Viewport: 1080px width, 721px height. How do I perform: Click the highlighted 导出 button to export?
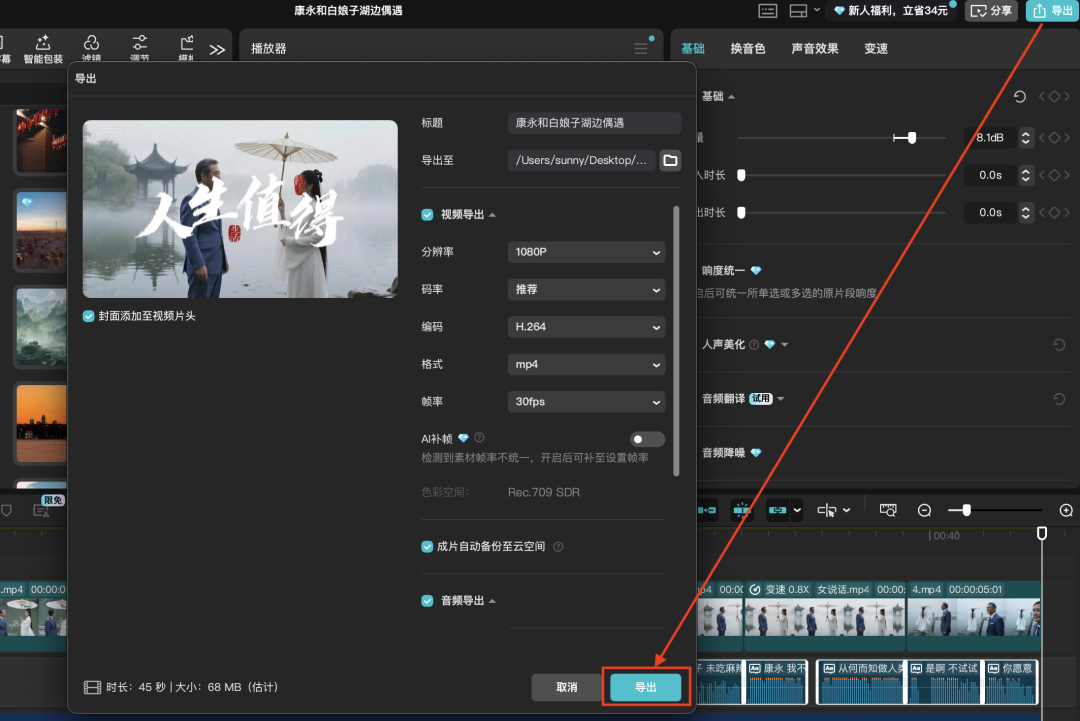pyautogui.click(x=645, y=687)
